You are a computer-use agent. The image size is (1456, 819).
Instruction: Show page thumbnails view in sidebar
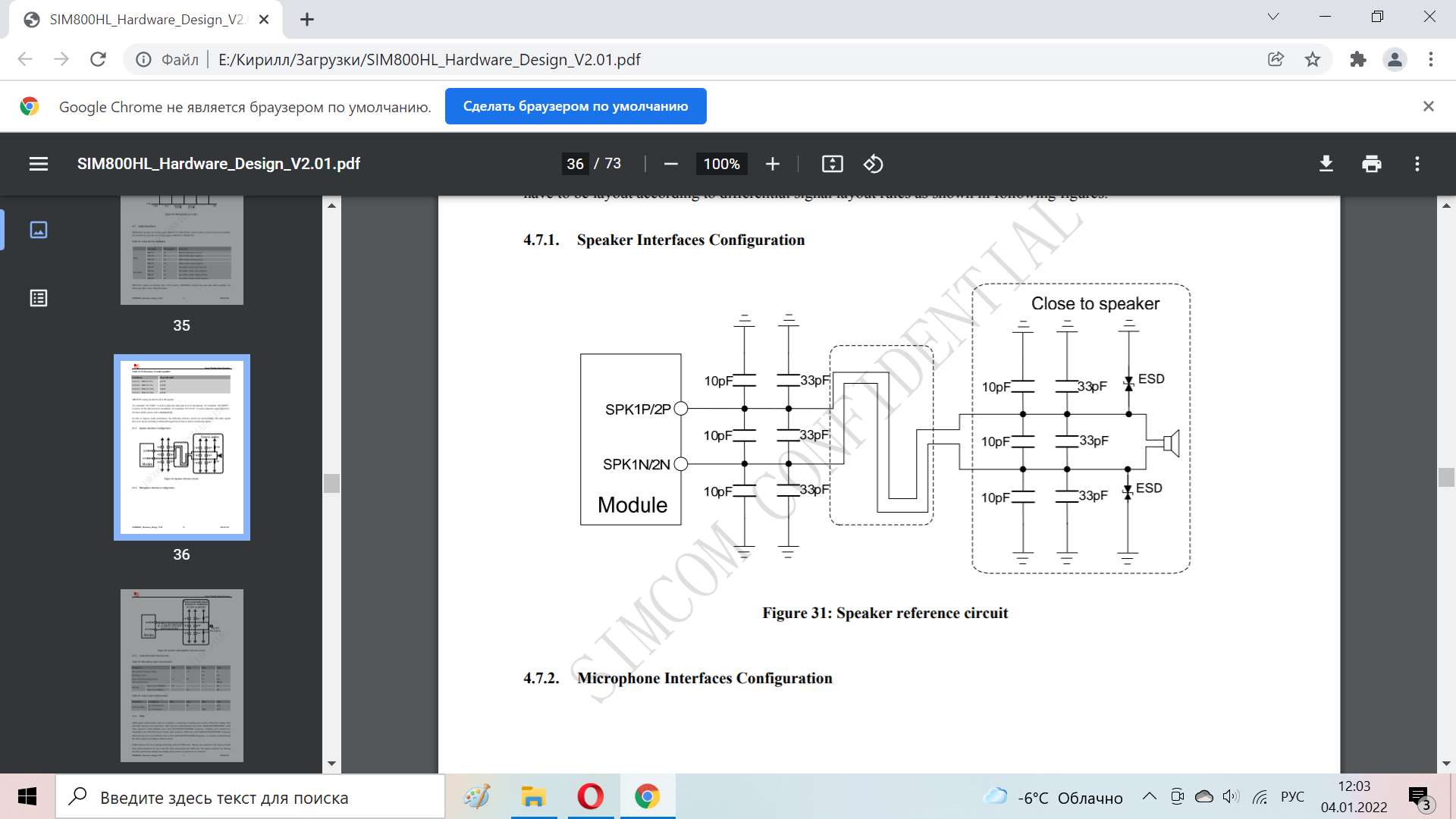[x=39, y=230]
